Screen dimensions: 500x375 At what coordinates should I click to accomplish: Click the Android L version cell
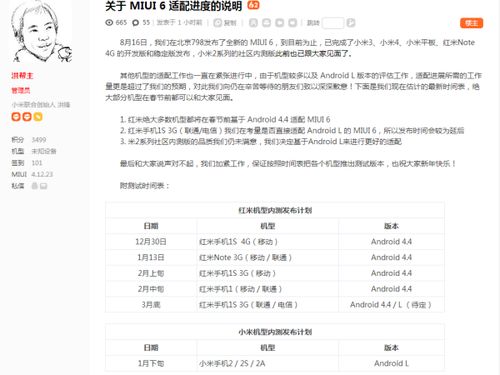click(x=391, y=363)
